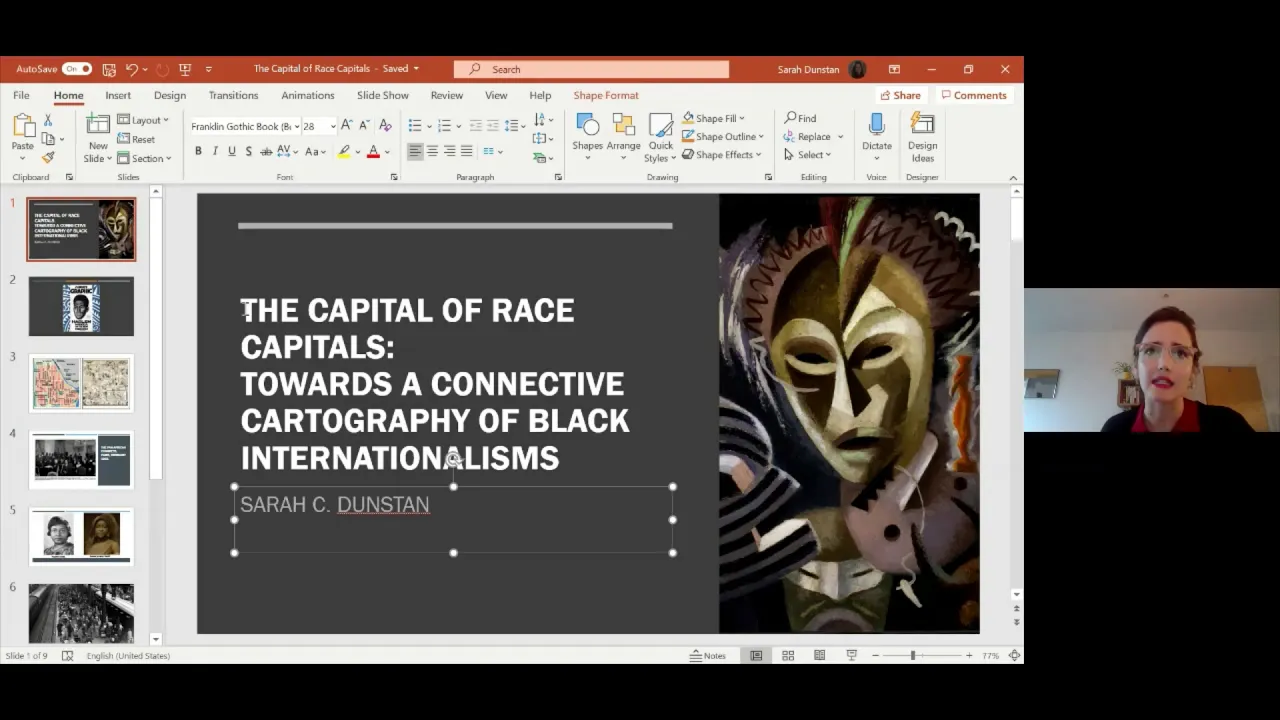
Task: Toggle text shadow
Action: point(248,151)
